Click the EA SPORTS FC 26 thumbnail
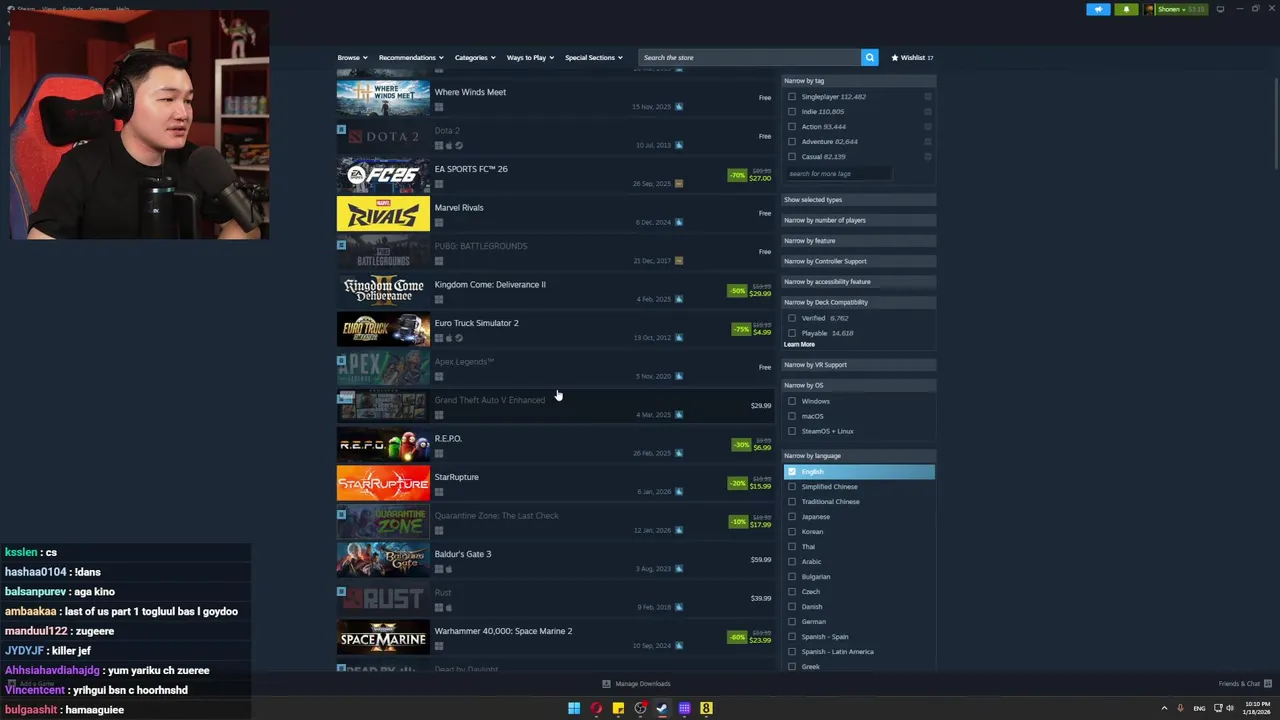Image resolution: width=1280 pixels, height=720 pixels. tap(383, 175)
